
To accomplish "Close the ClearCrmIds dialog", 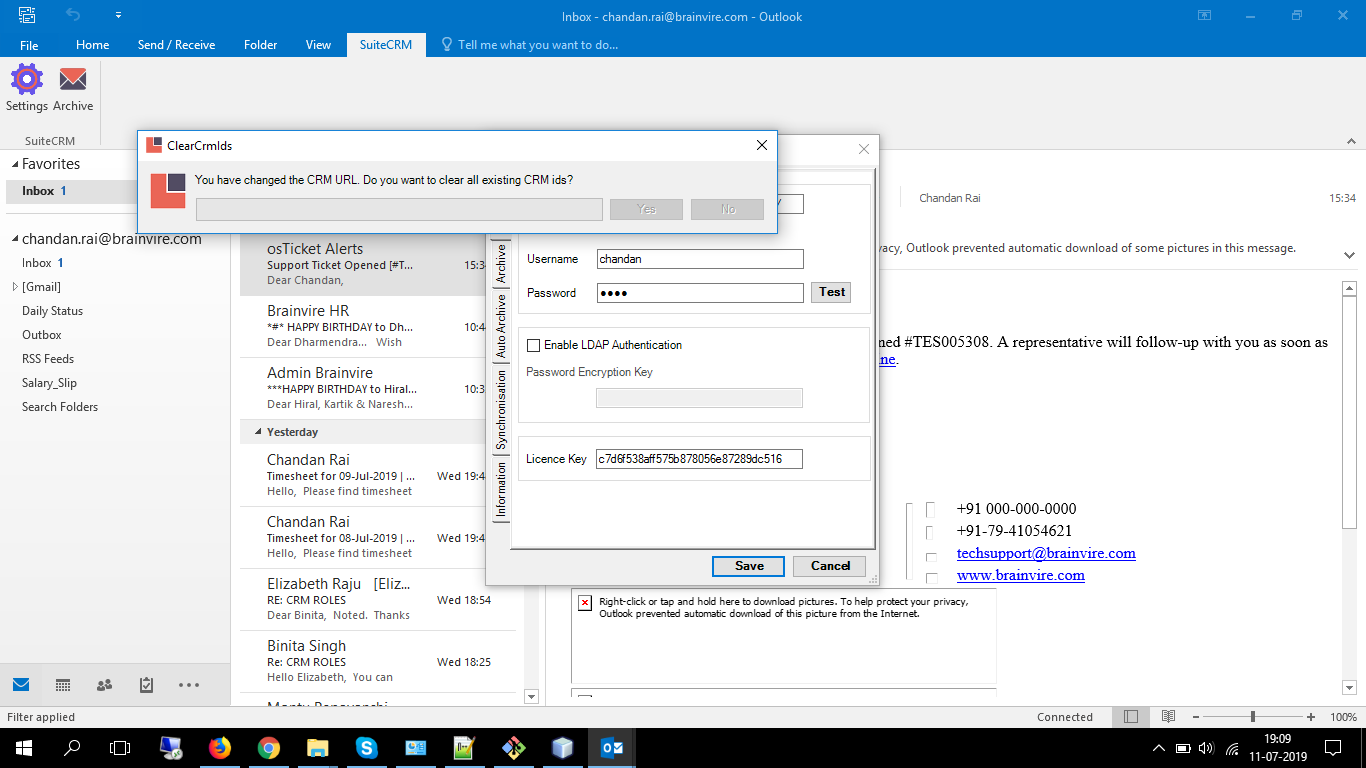I will pyautogui.click(x=762, y=145).
